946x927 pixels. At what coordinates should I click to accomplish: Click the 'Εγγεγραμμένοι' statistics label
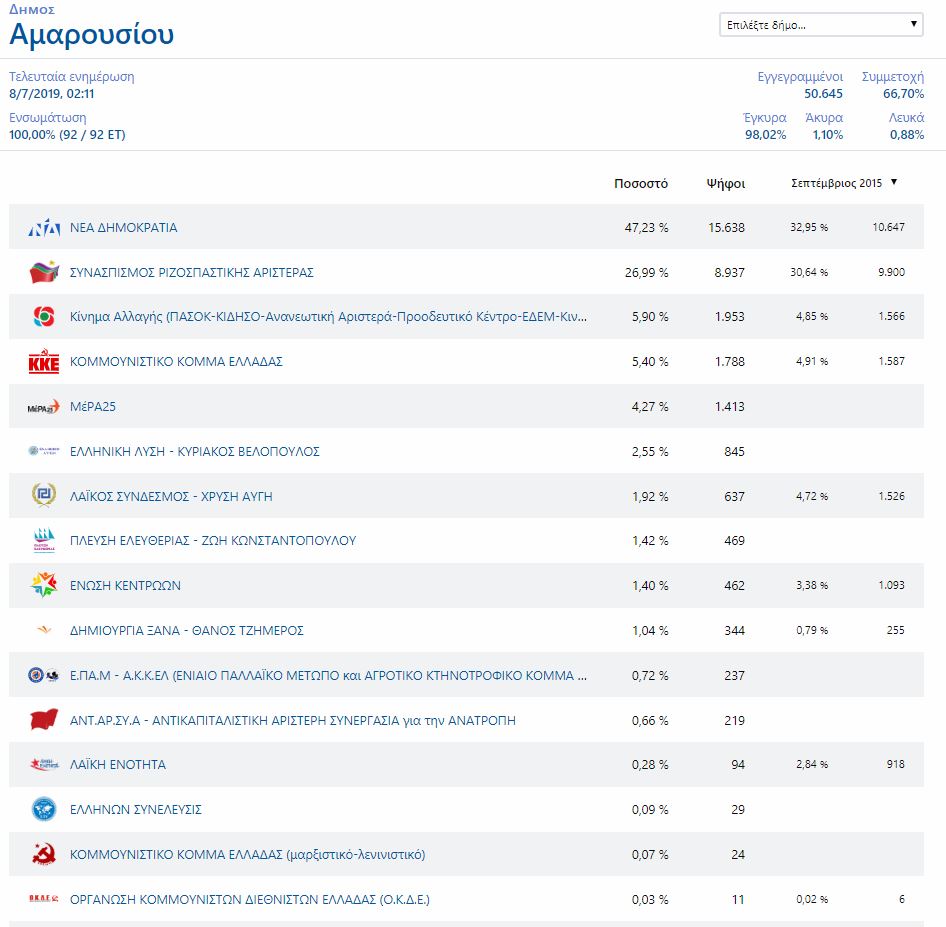coord(801,77)
